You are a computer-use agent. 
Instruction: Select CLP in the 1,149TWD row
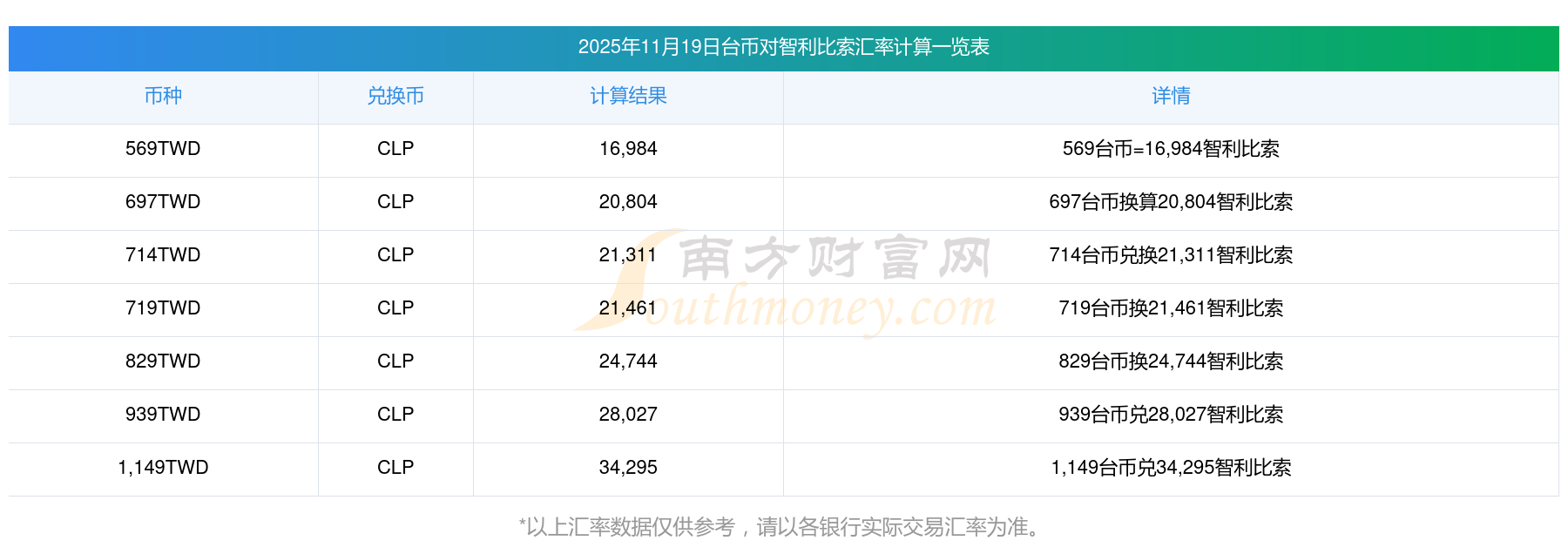(395, 468)
